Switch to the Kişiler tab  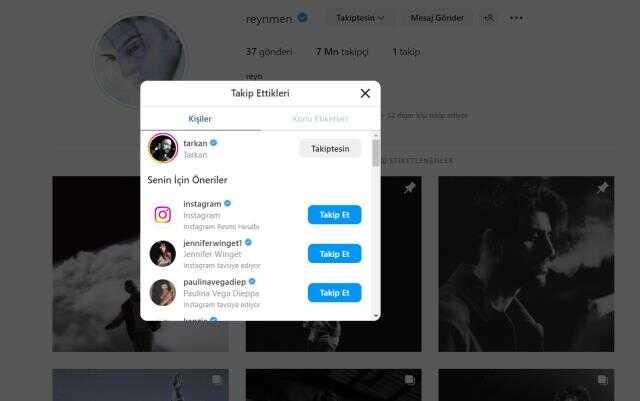(200, 119)
